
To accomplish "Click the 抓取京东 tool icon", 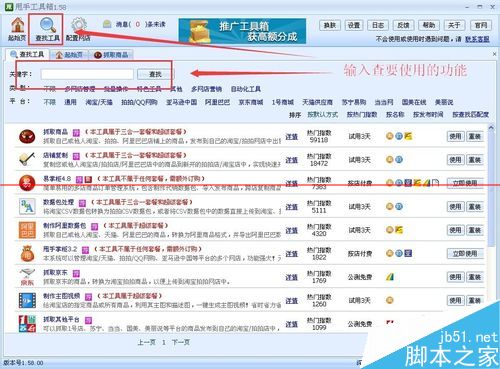I will pos(27,277).
